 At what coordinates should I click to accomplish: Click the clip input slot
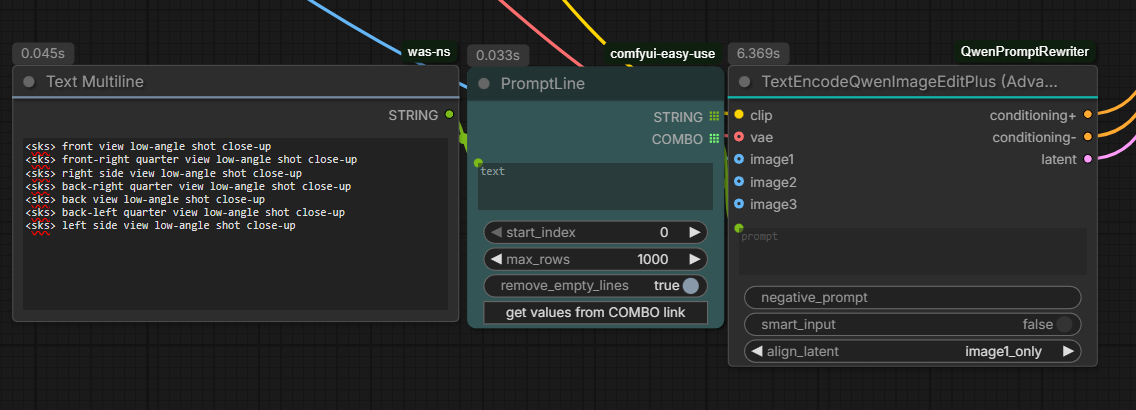[739, 114]
